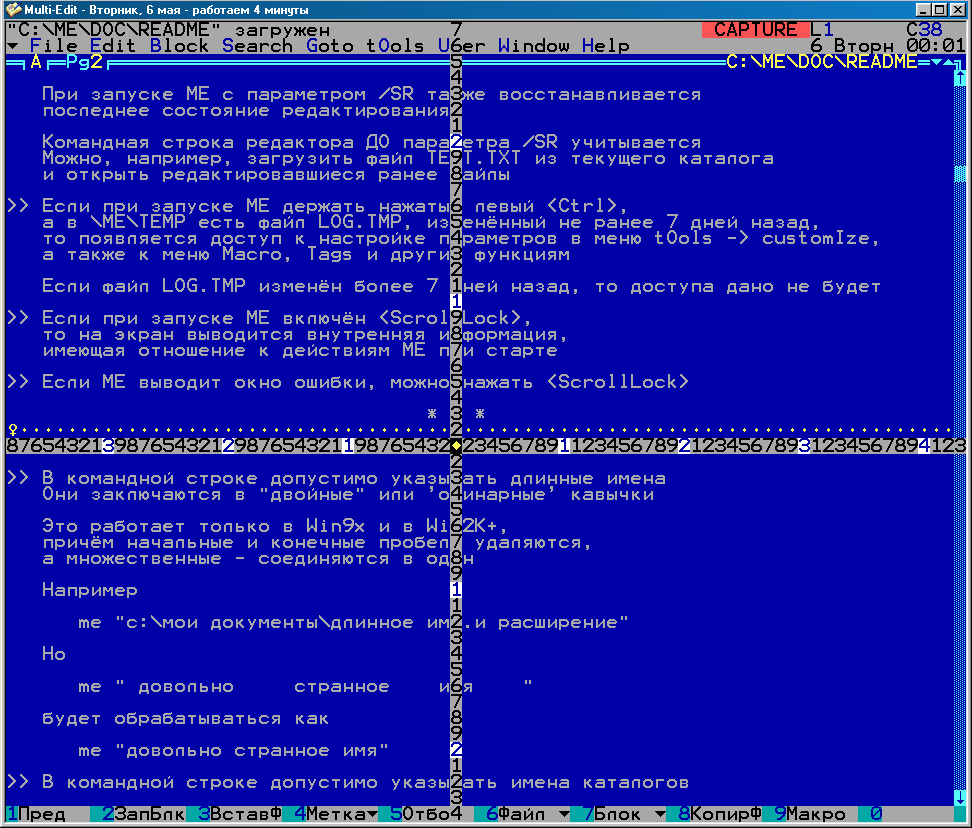Minimize the Multi-Edit window
Viewport: 972px width, 828px height.
click(923, 9)
